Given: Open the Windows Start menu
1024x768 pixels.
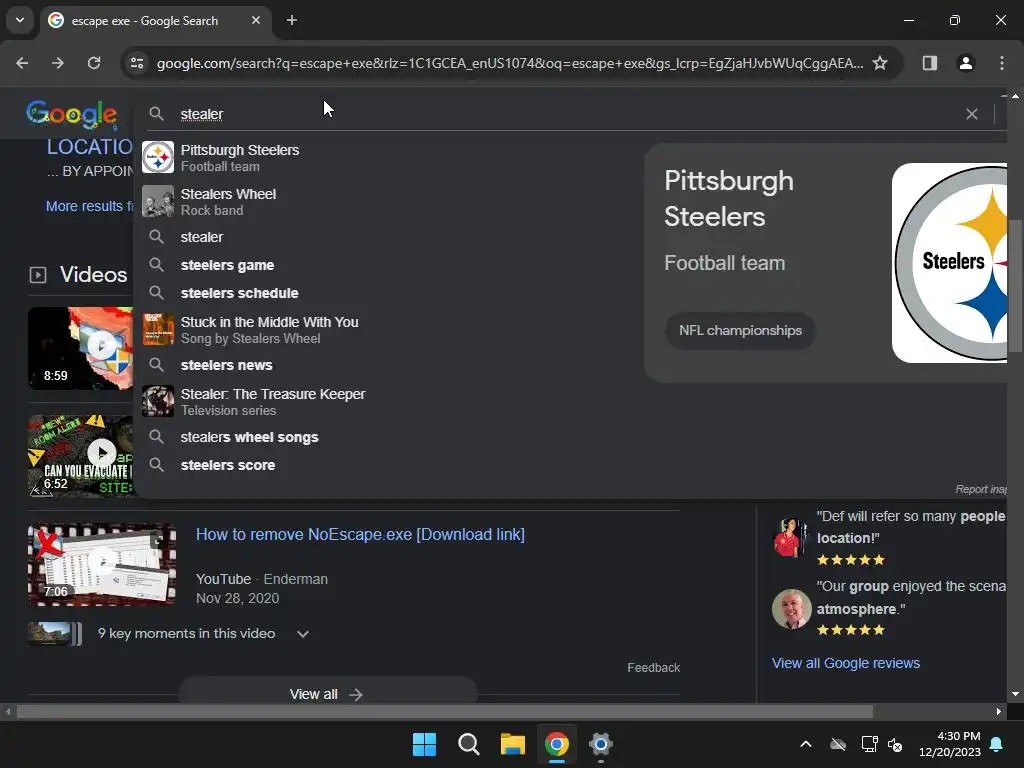Looking at the screenshot, I should 424,744.
